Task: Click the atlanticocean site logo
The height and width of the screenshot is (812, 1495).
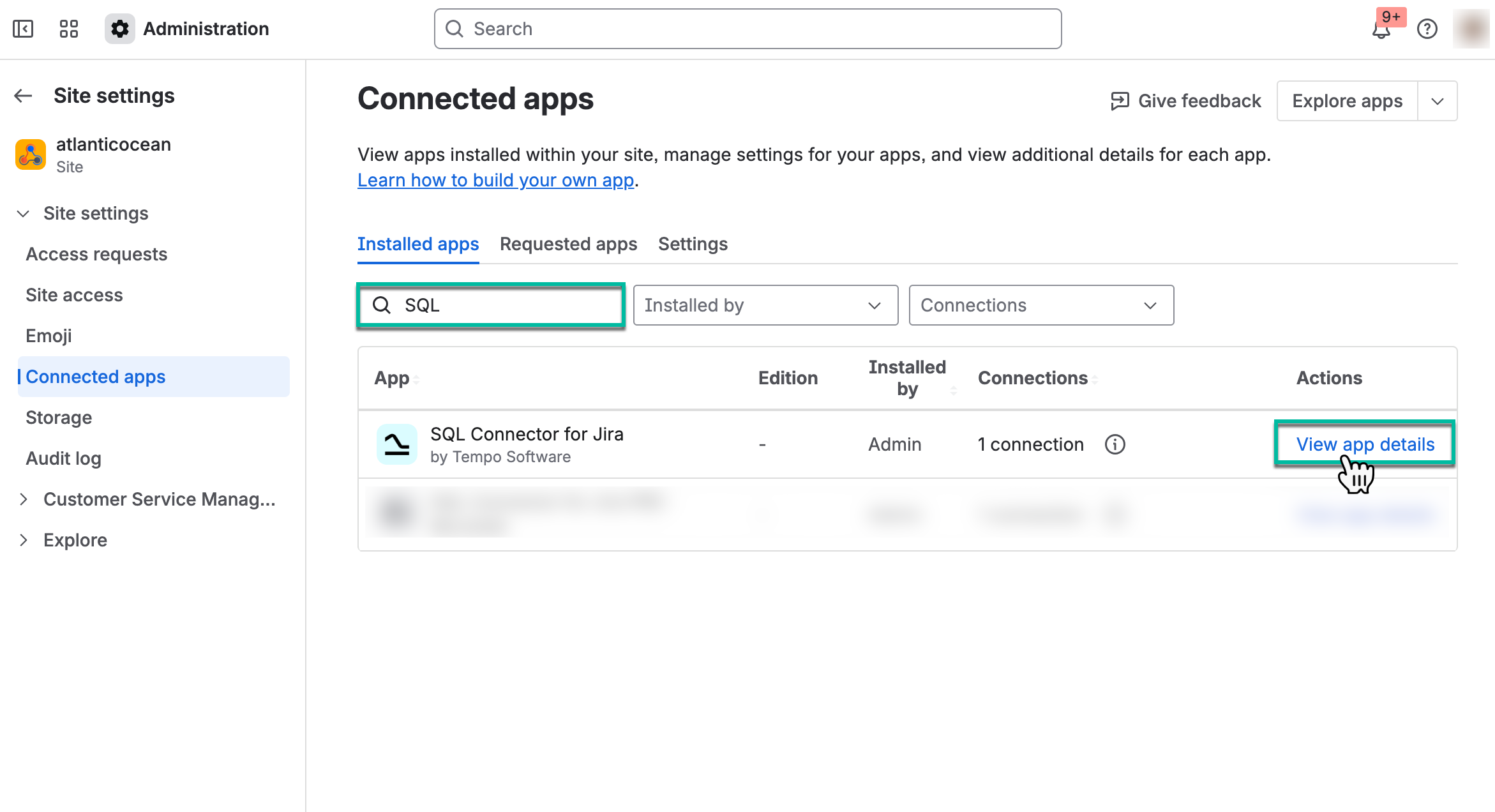Action: (x=29, y=154)
